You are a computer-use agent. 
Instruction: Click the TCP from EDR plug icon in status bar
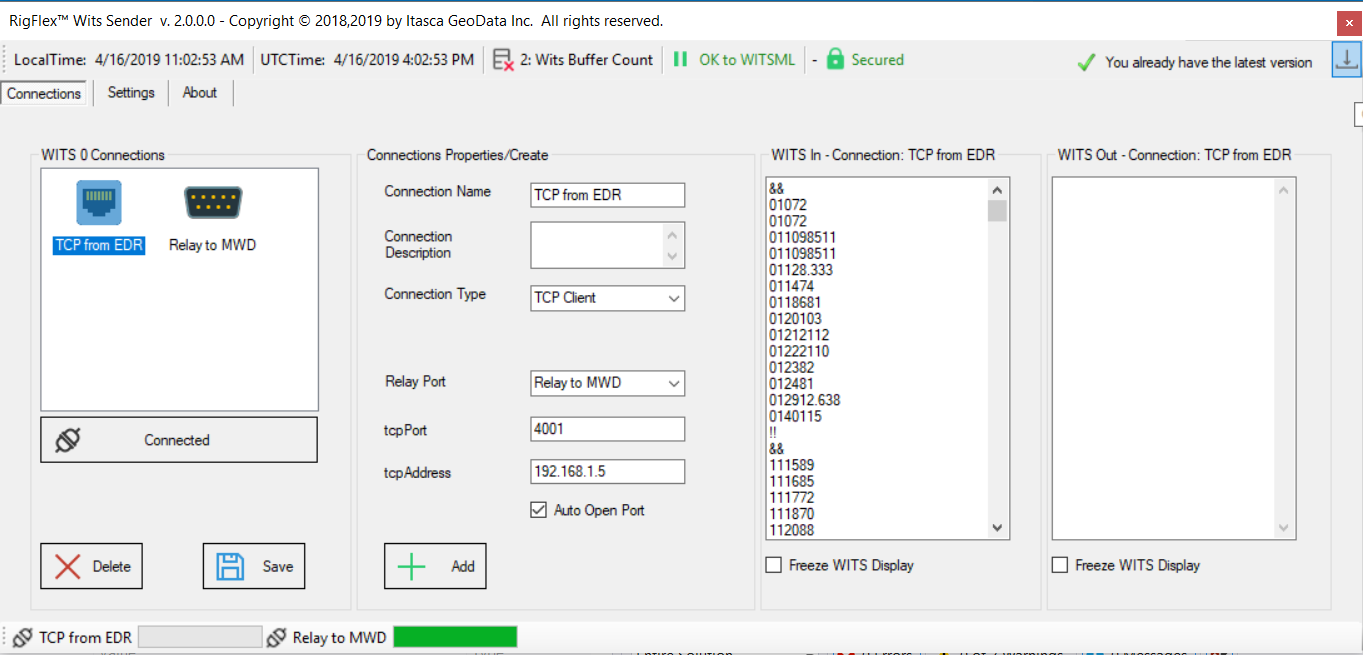[x=22, y=638]
